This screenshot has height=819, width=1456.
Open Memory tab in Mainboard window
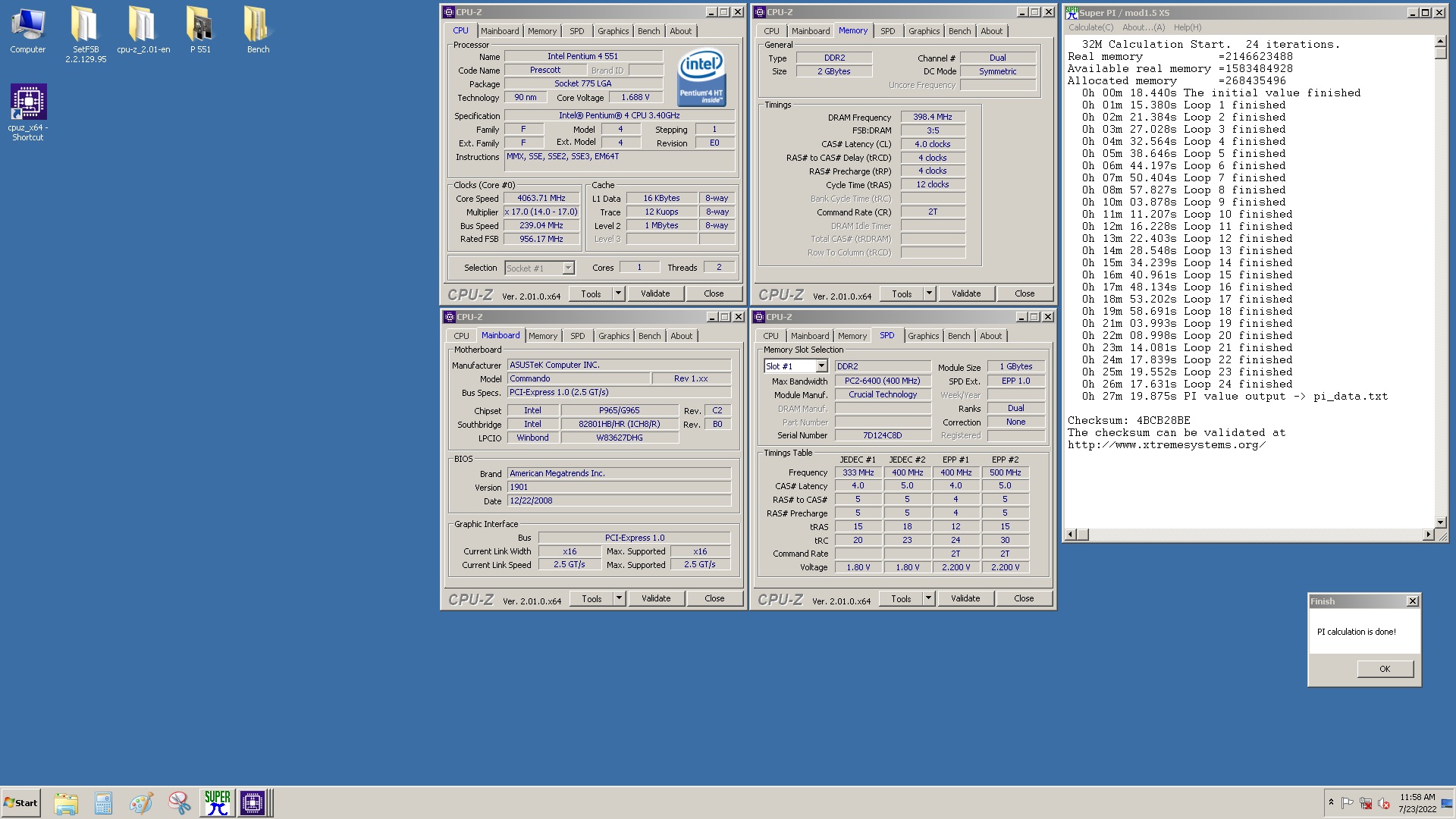[543, 336]
